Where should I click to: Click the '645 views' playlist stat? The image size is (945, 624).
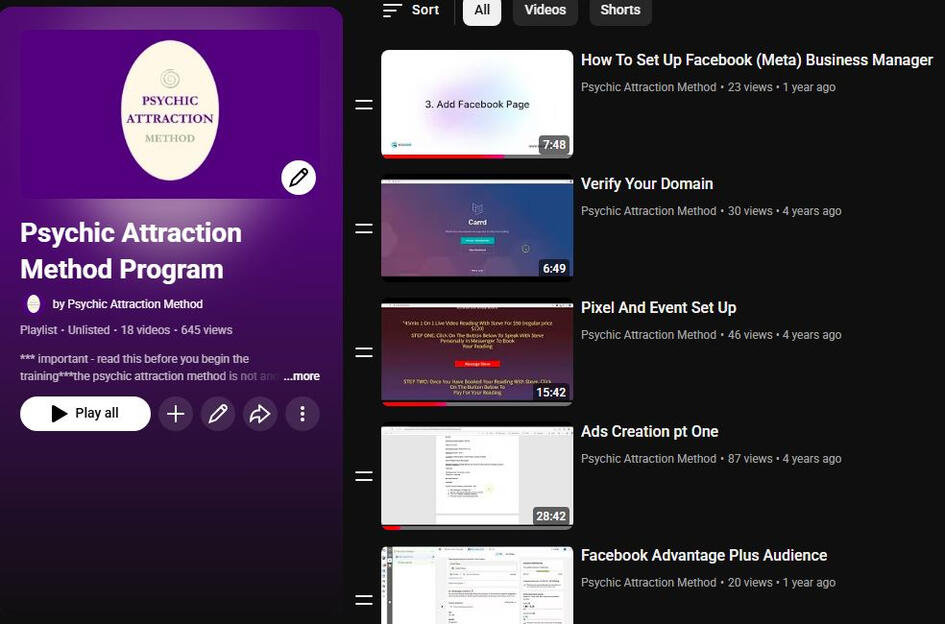(207, 330)
